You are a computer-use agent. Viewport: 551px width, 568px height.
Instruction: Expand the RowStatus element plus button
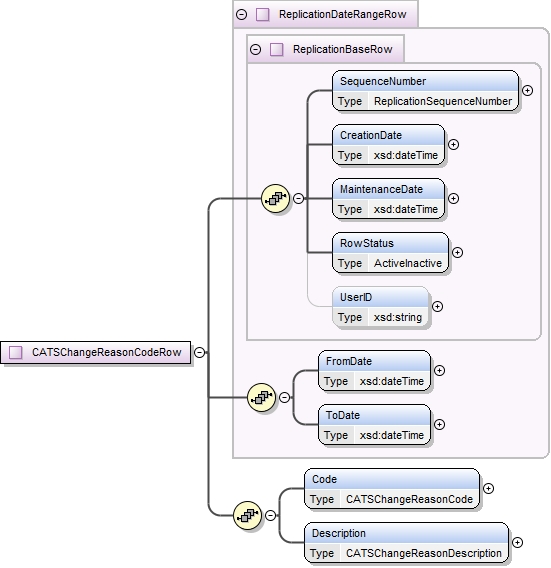[x=458, y=252]
